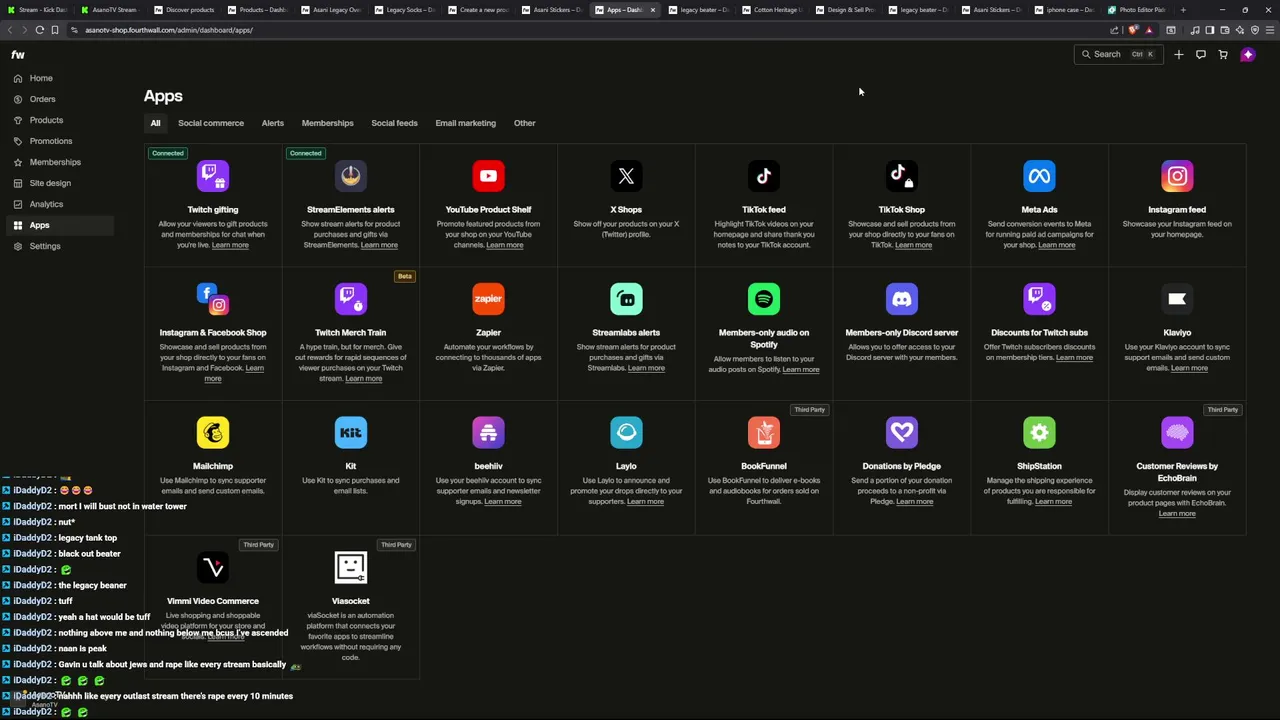Follow Learn more link under Meta Ads
This screenshot has height=720, width=1280.
(x=1057, y=245)
